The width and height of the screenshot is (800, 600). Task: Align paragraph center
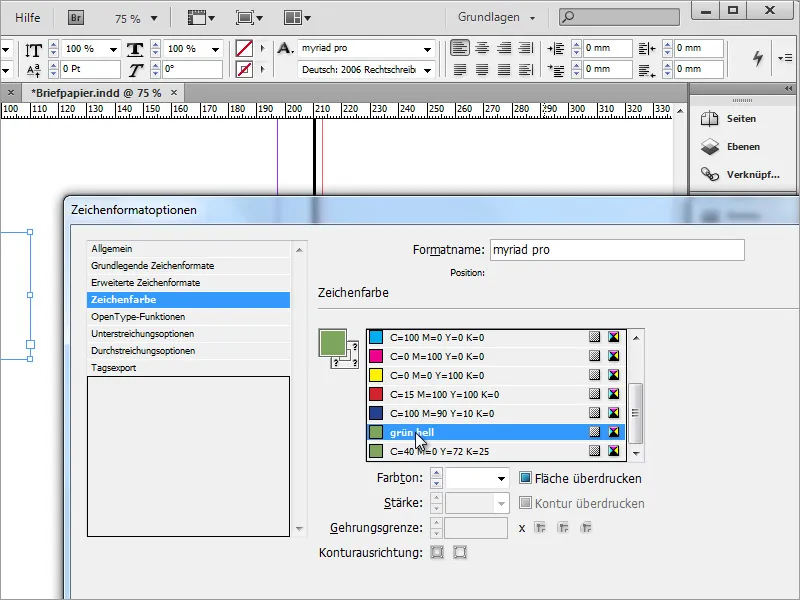pyautogui.click(x=482, y=48)
